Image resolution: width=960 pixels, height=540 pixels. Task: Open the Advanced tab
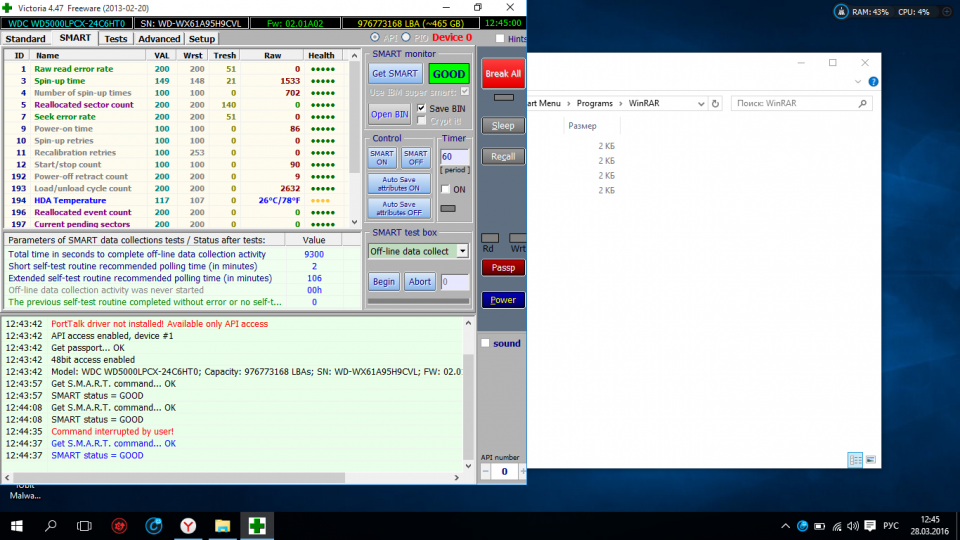[159, 39]
